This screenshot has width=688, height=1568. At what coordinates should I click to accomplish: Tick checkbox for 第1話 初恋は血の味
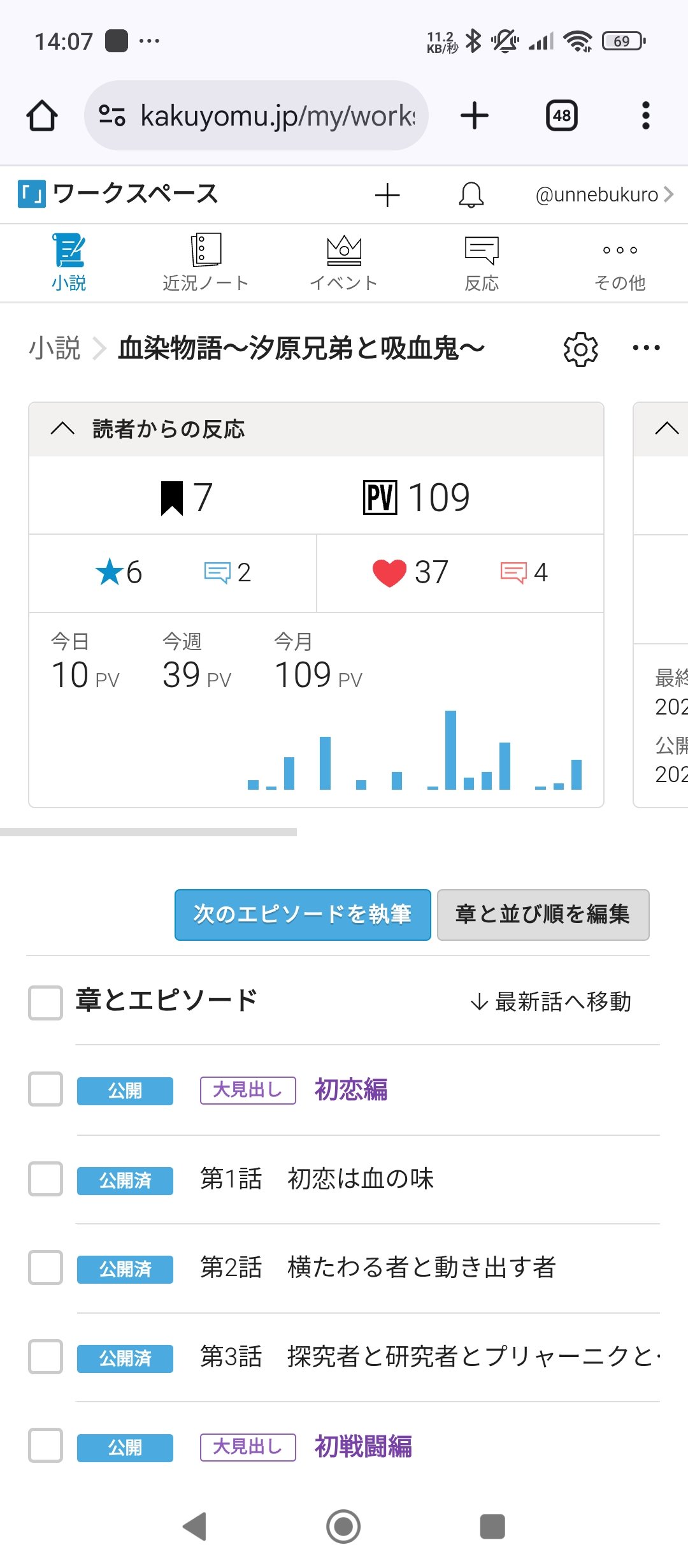(46, 1179)
